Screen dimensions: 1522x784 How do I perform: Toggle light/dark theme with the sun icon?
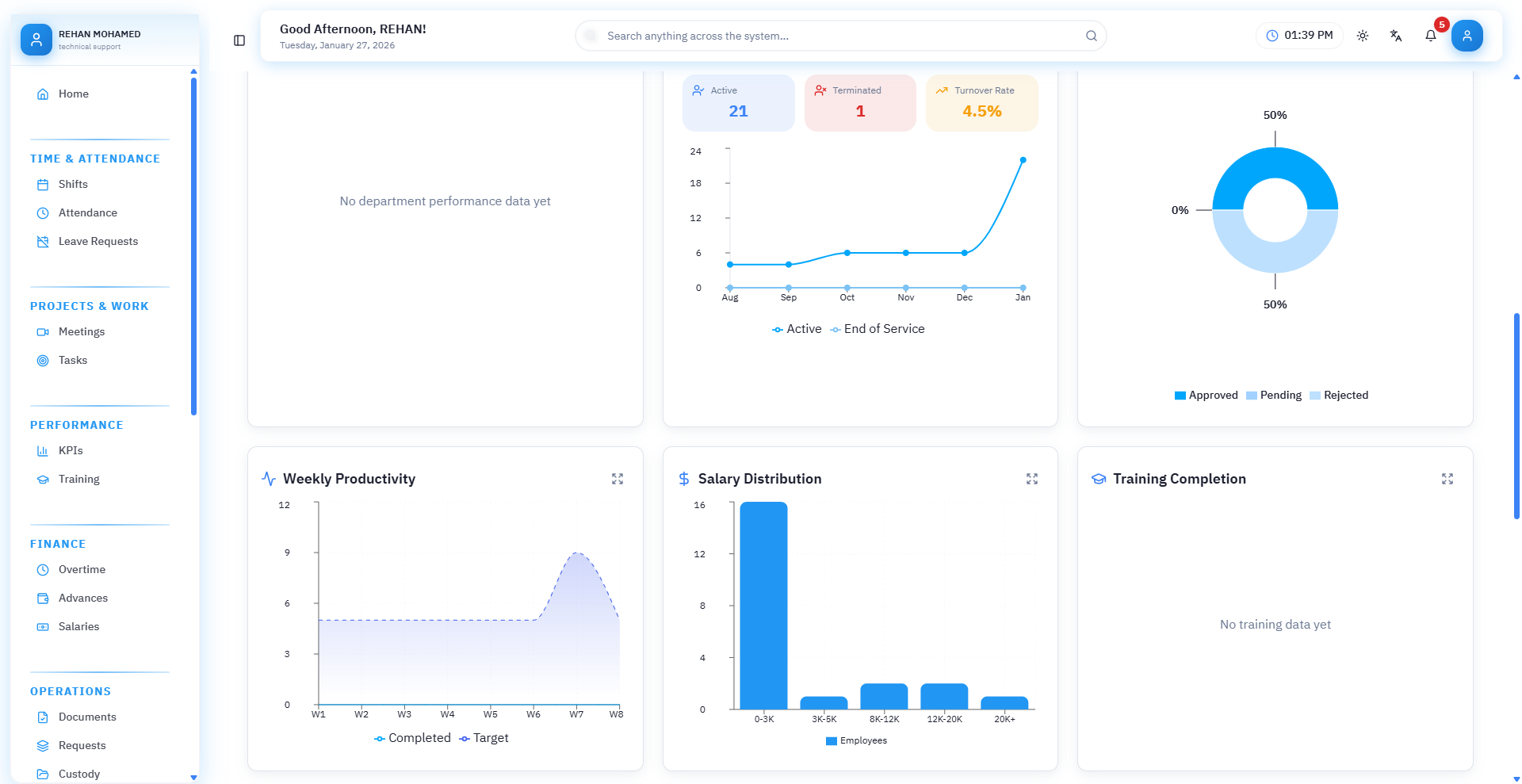[x=1363, y=36]
